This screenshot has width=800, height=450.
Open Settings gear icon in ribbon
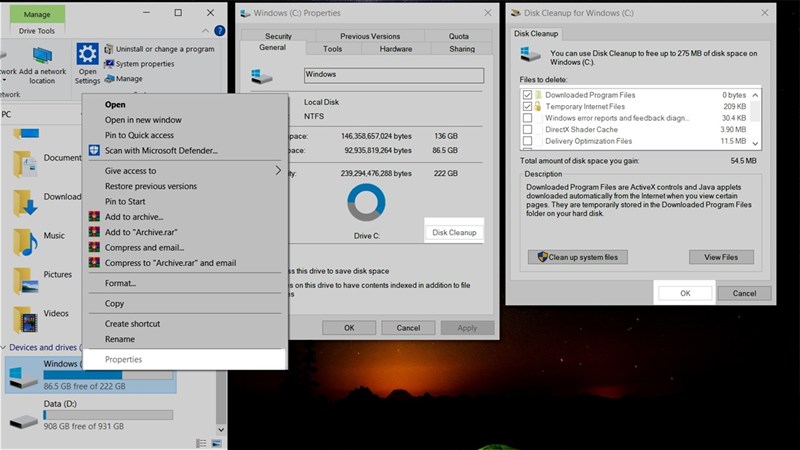(87, 55)
